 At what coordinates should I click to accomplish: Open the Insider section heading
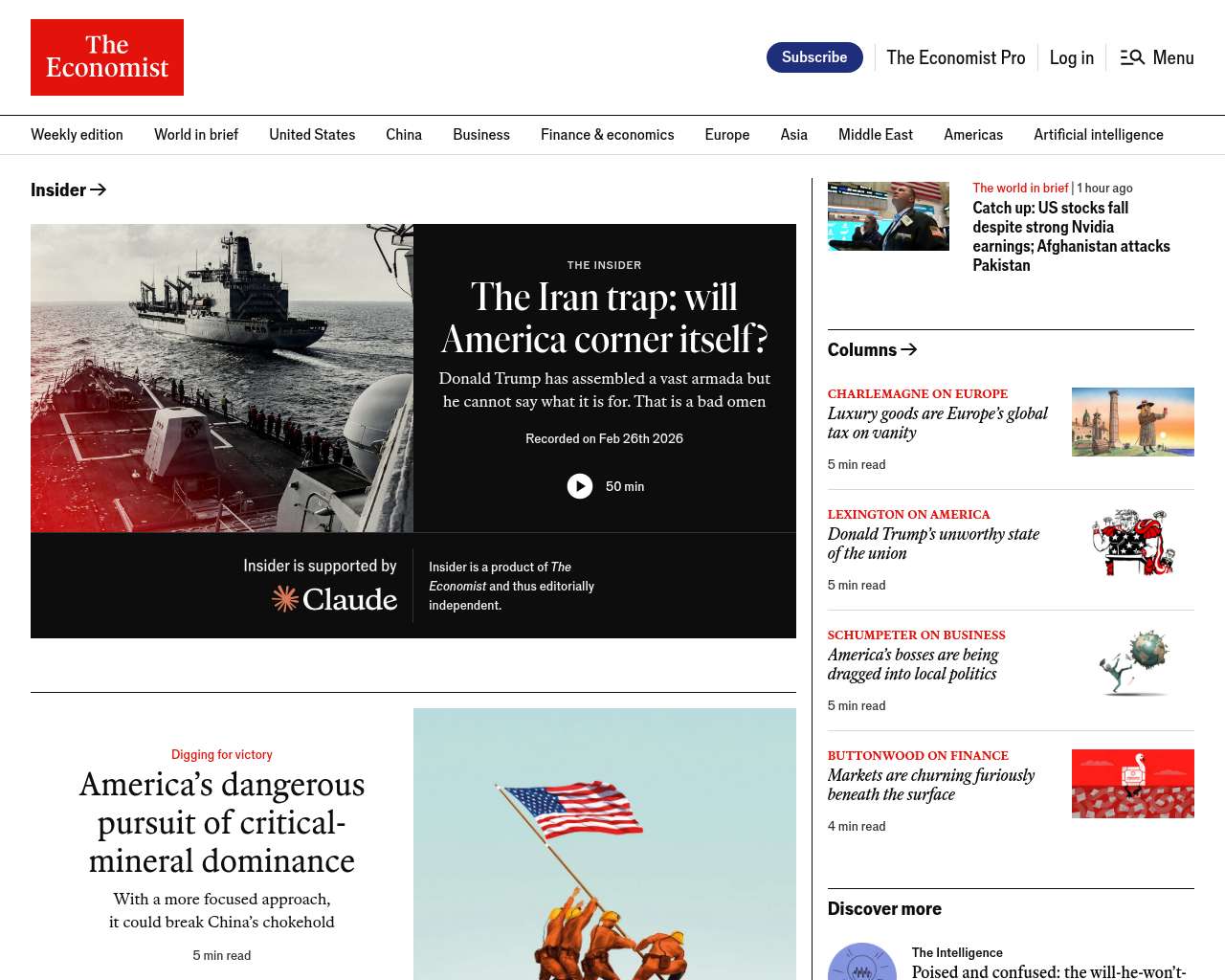coord(68,189)
